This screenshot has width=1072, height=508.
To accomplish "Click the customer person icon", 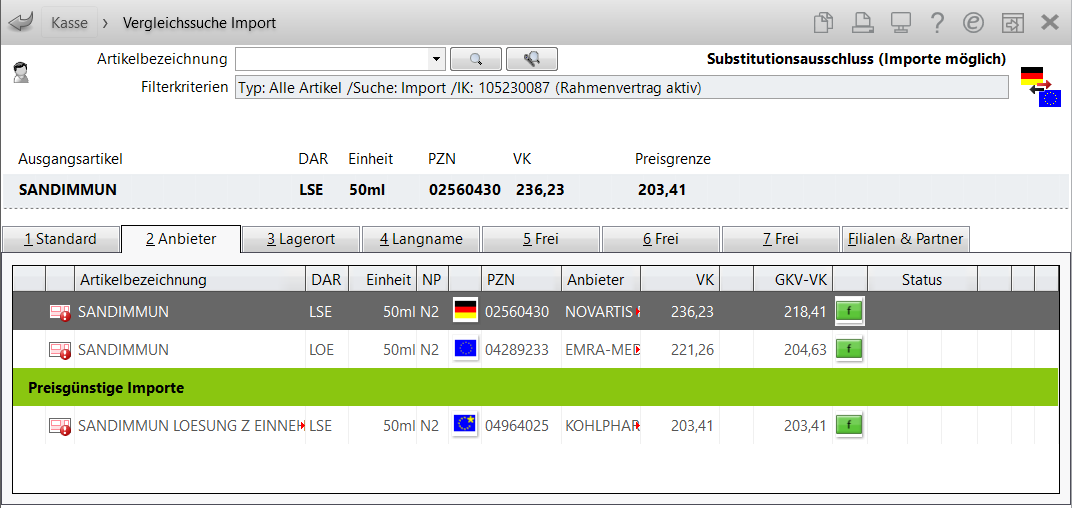I will click(21, 72).
